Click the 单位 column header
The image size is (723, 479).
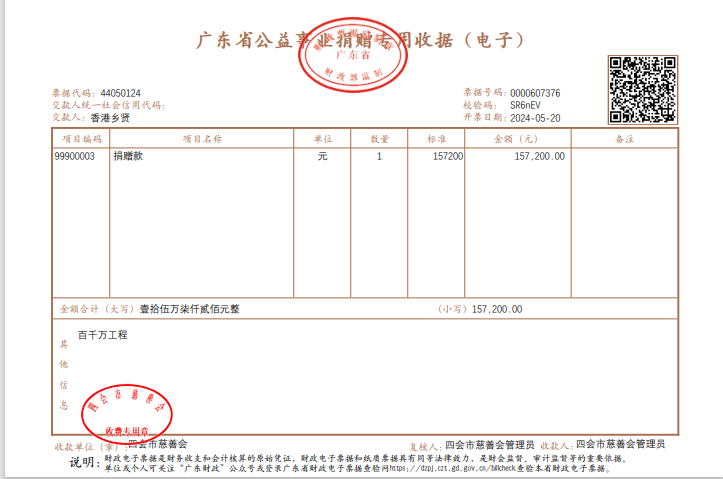[323, 139]
